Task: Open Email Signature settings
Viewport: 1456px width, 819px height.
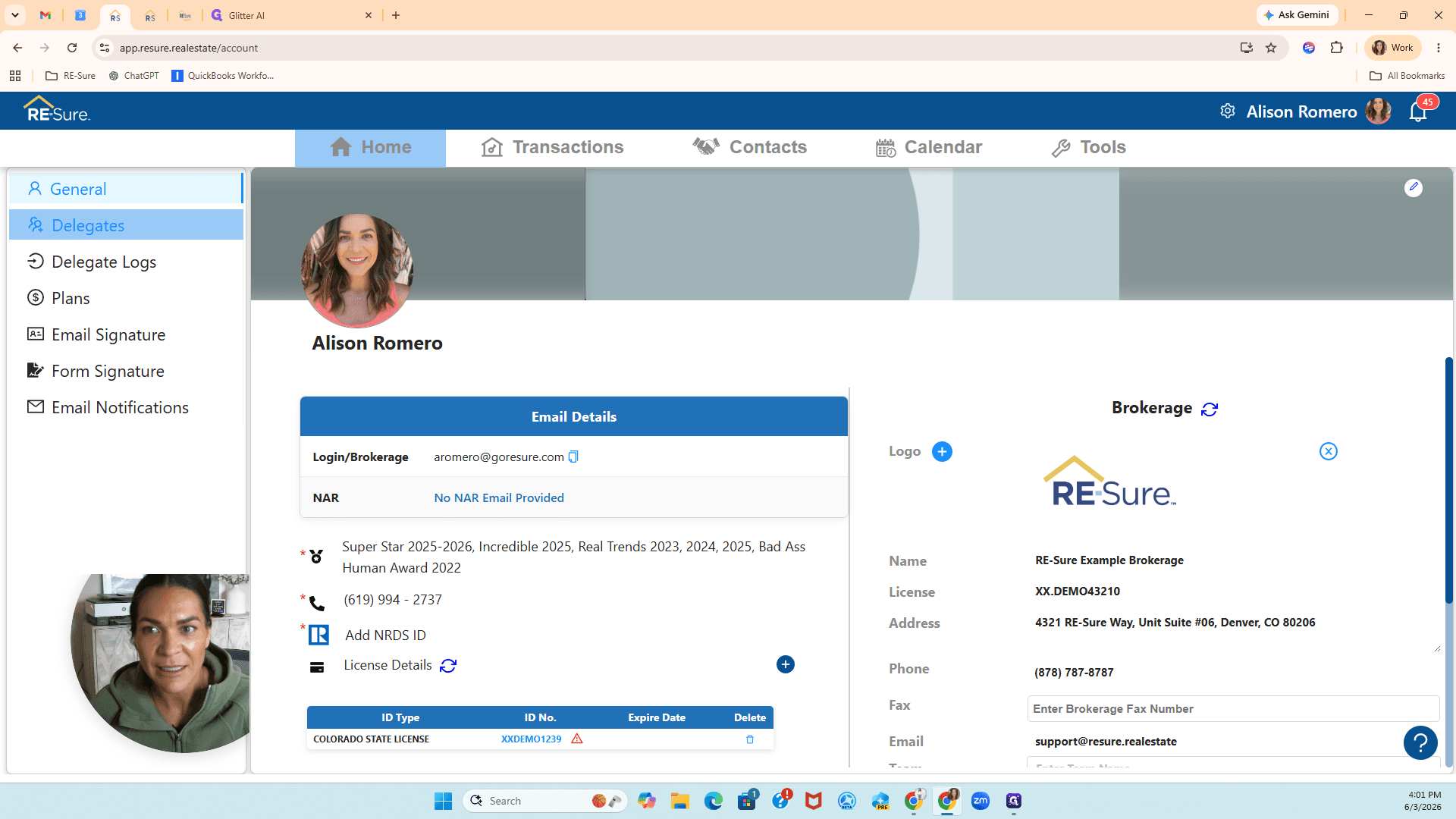Action: point(126,334)
